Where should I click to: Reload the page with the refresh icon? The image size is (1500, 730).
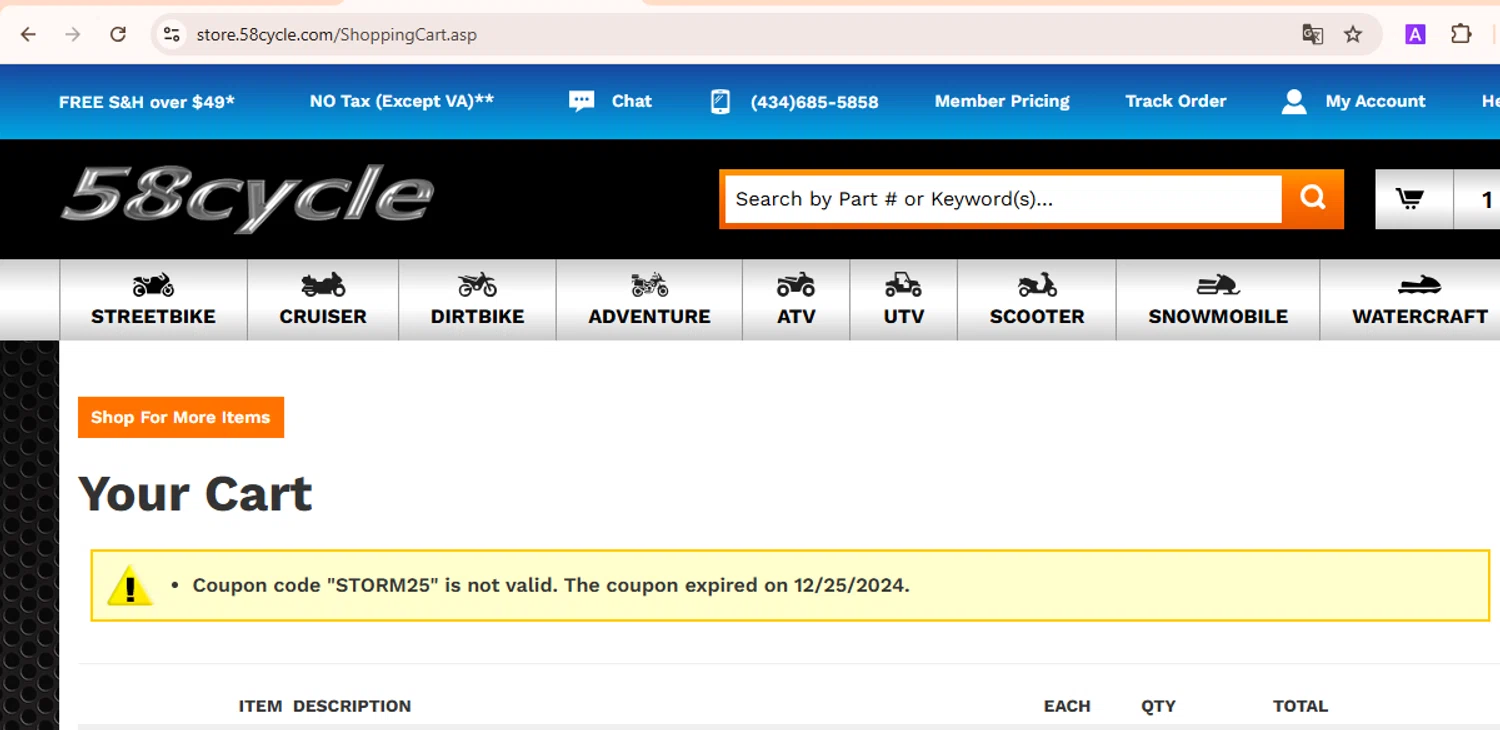pos(118,34)
